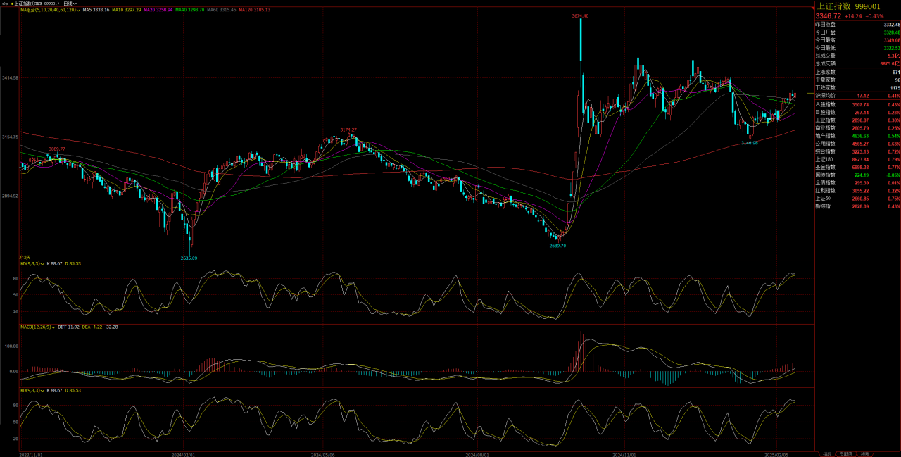Open A股指数 in the index list
Screen dimensions: 901x457
856,103
